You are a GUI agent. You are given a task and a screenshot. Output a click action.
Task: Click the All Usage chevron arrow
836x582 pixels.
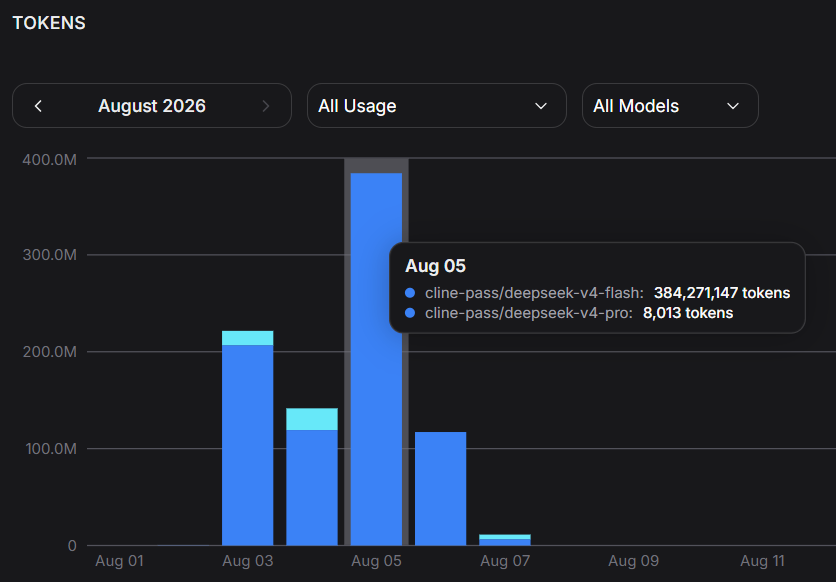coord(541,106)
